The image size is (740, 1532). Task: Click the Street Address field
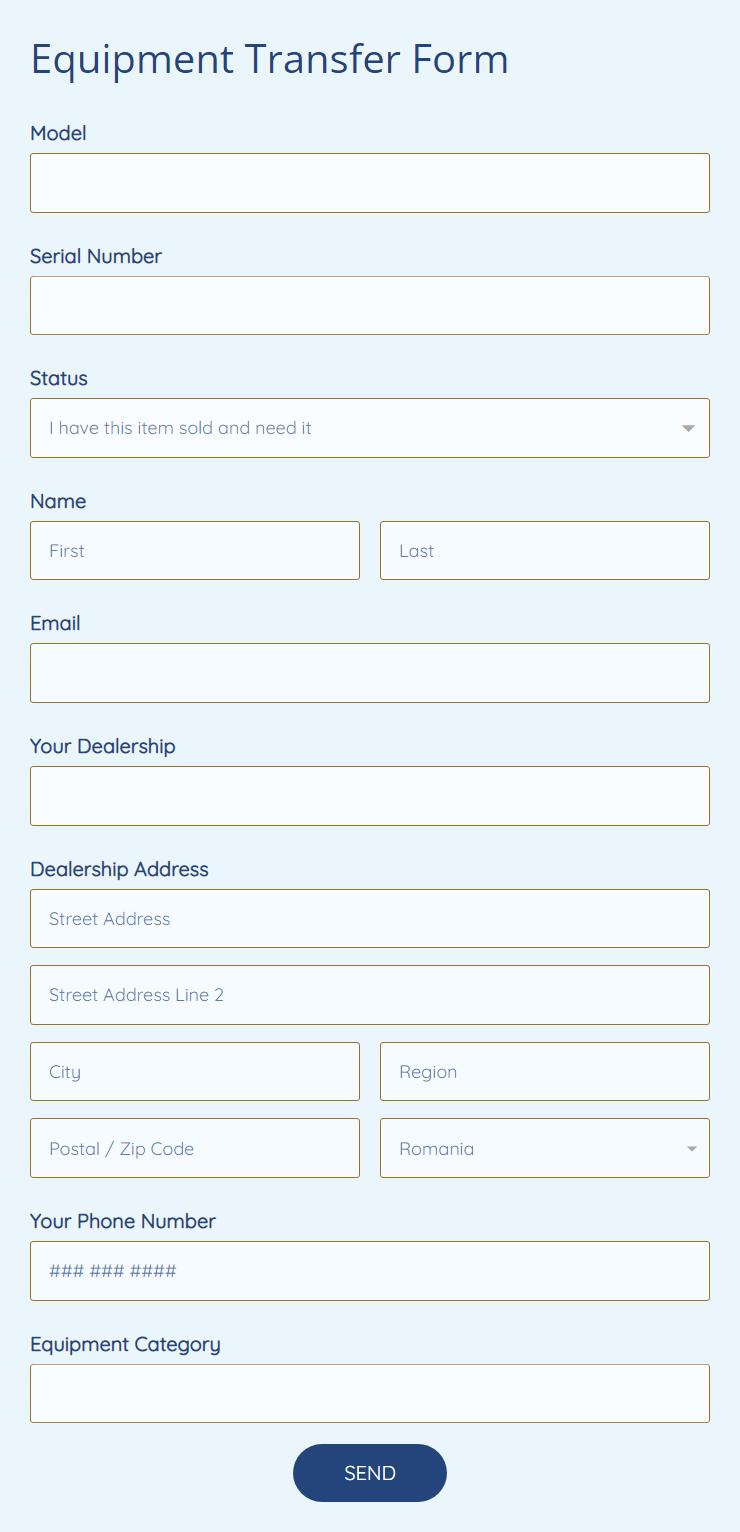tap(370, 918)
